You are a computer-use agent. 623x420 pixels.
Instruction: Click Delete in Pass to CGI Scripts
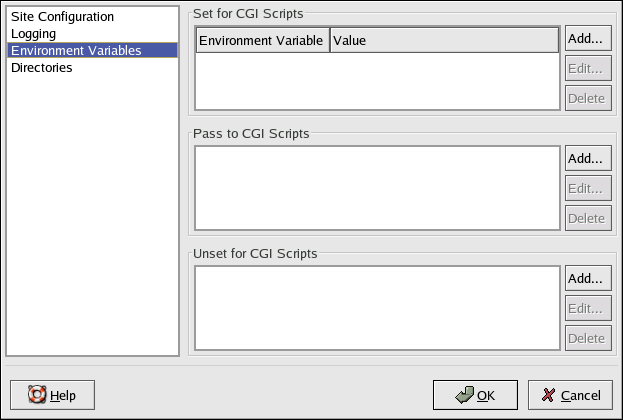click(x=588, y=218)
